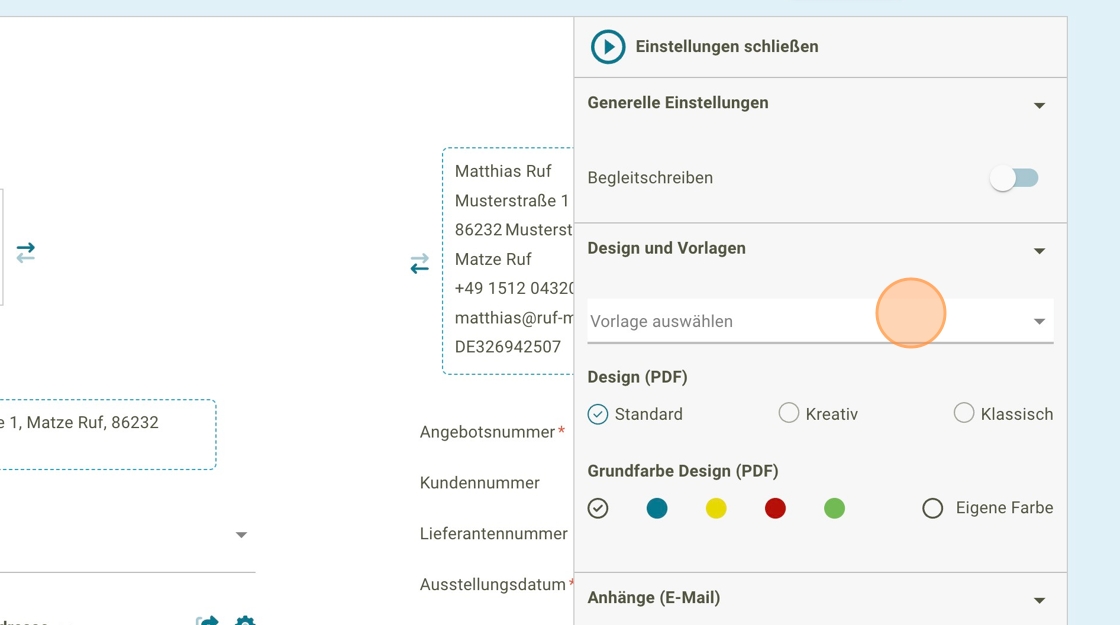
Task: Click the Ausstellungsdatum field label
Action: pyautogui.click(x=493, y=584)
